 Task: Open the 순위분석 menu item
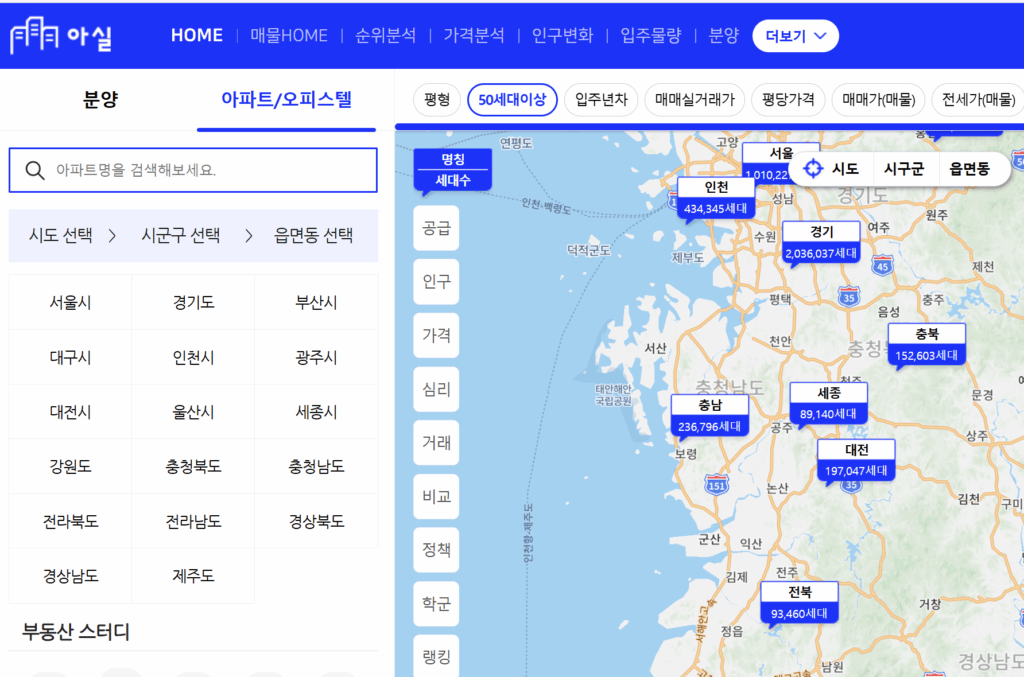(385, 34)
